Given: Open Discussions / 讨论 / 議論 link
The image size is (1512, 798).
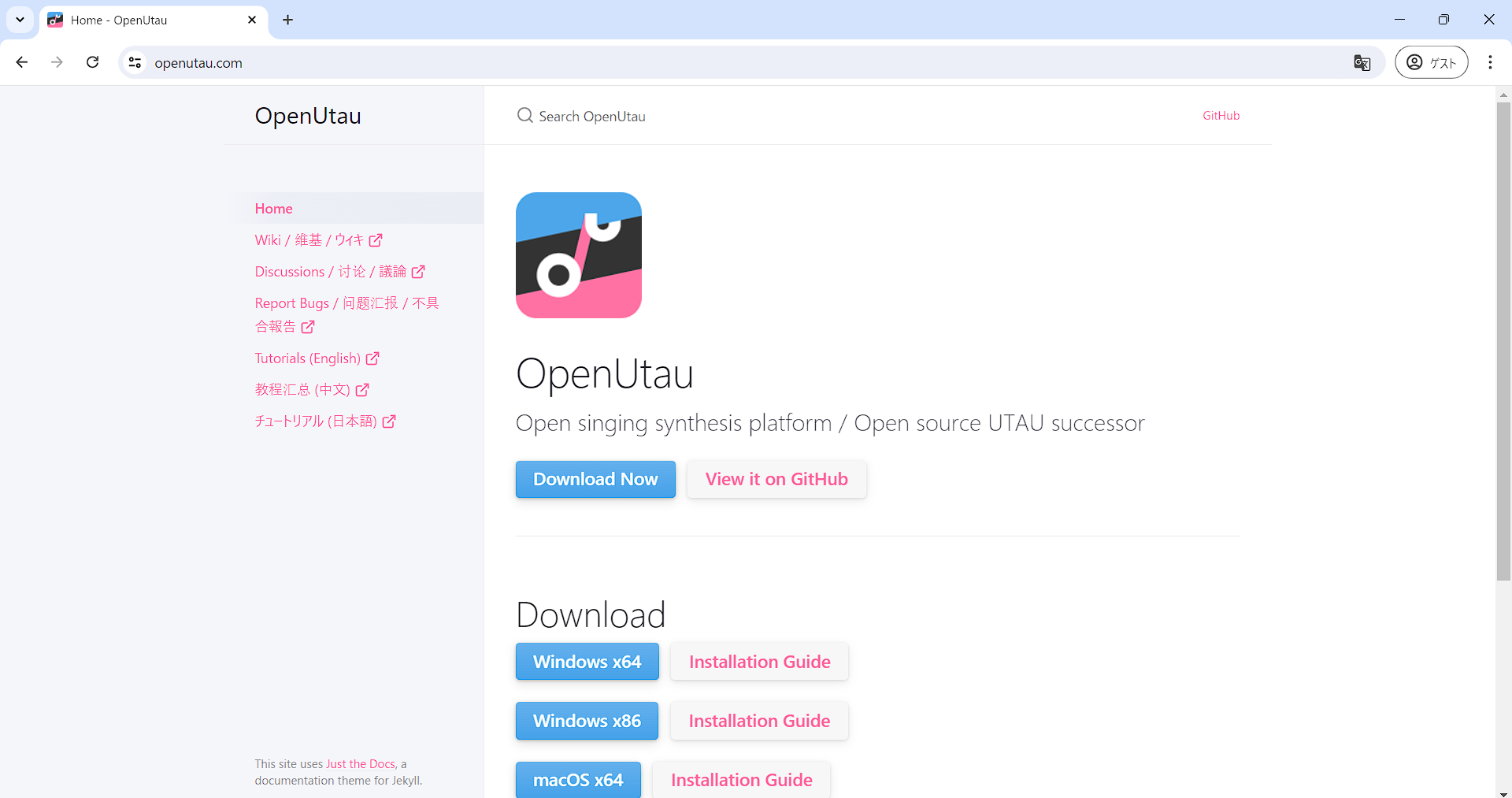Looking at the screenshot, I should click(x=339, y=272).
